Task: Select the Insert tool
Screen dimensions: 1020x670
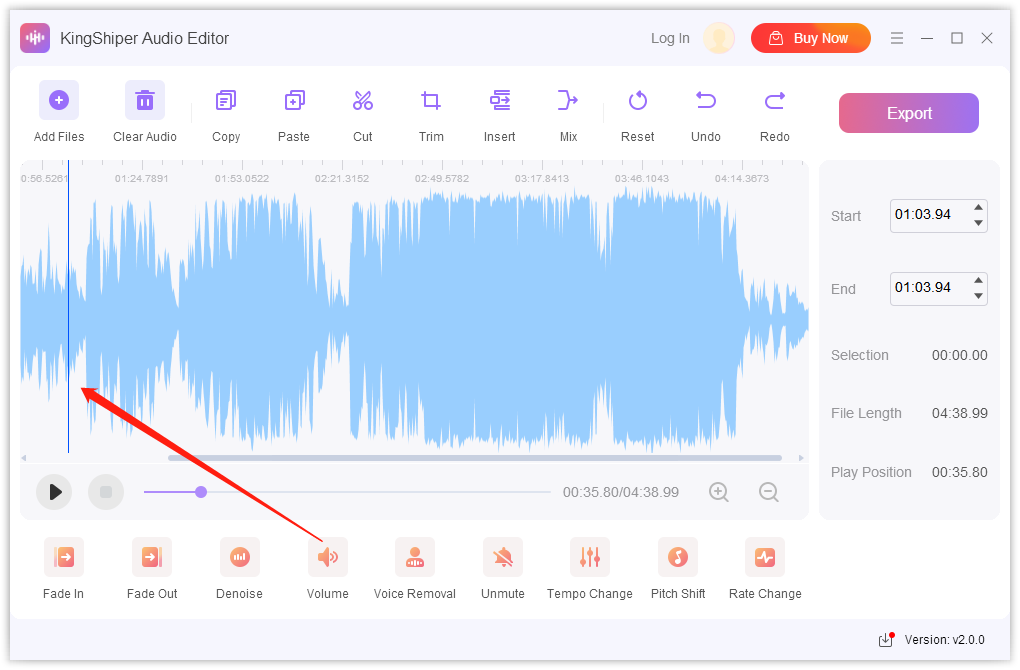Action: [500, 101]
